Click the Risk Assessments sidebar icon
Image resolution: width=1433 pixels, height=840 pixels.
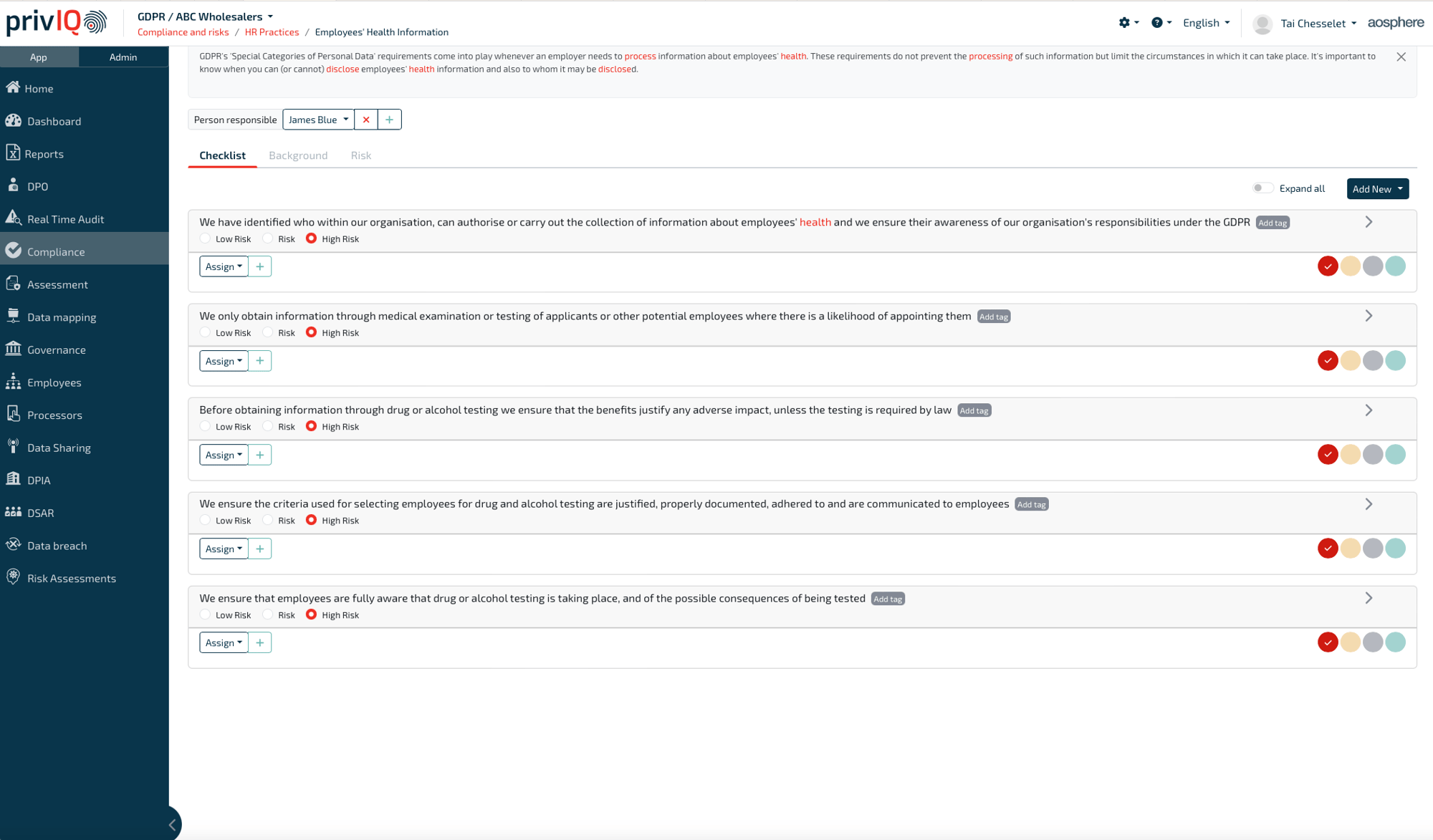[x=13, y=577]
